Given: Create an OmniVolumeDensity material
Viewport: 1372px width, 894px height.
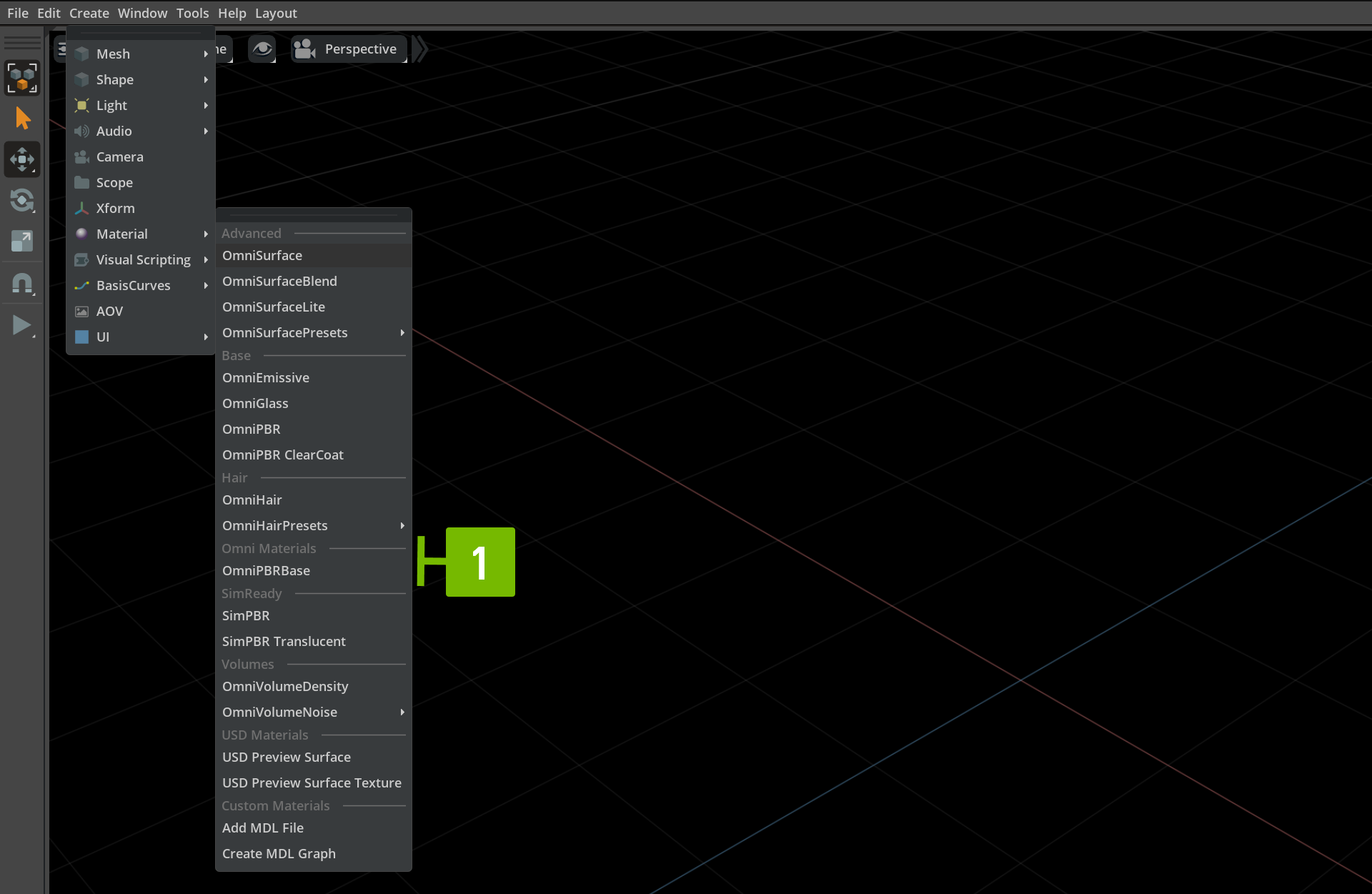Looking at the screenshot, I should 314,686.
